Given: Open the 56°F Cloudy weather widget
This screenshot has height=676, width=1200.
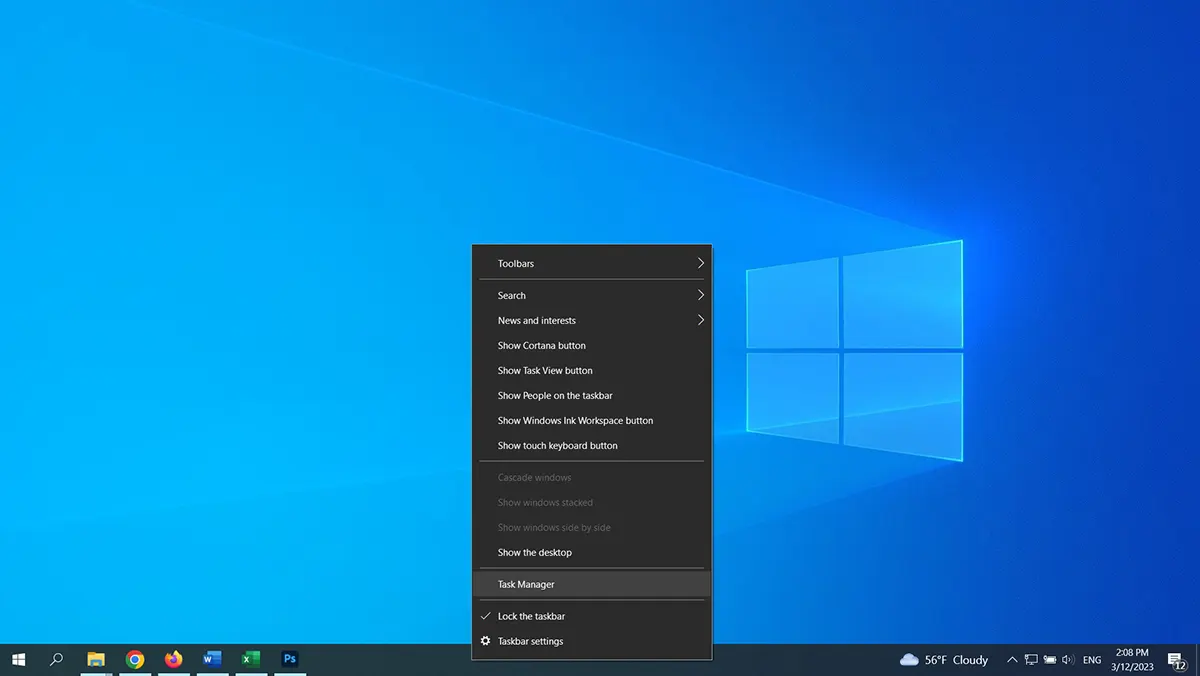Looking at the screenshot, I should (944, 660).
